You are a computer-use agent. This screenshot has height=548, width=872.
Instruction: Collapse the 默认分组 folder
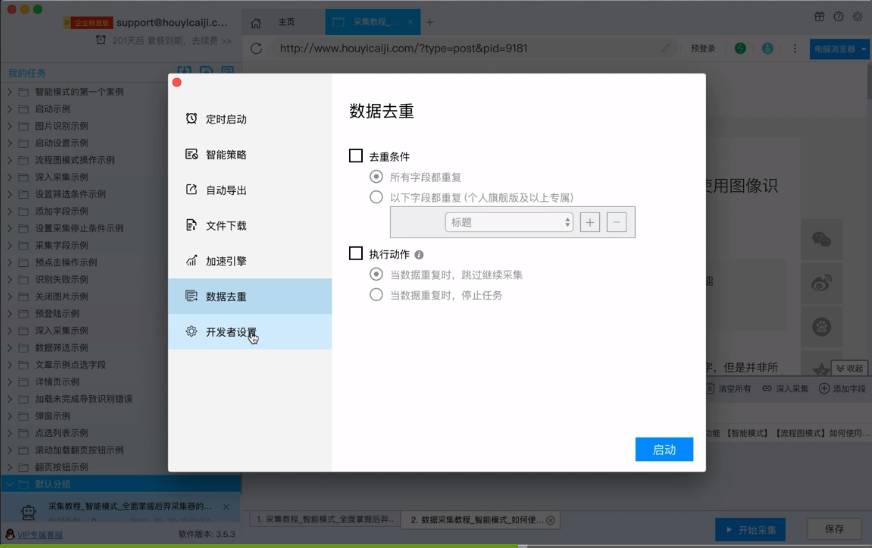tap(9, 484)
